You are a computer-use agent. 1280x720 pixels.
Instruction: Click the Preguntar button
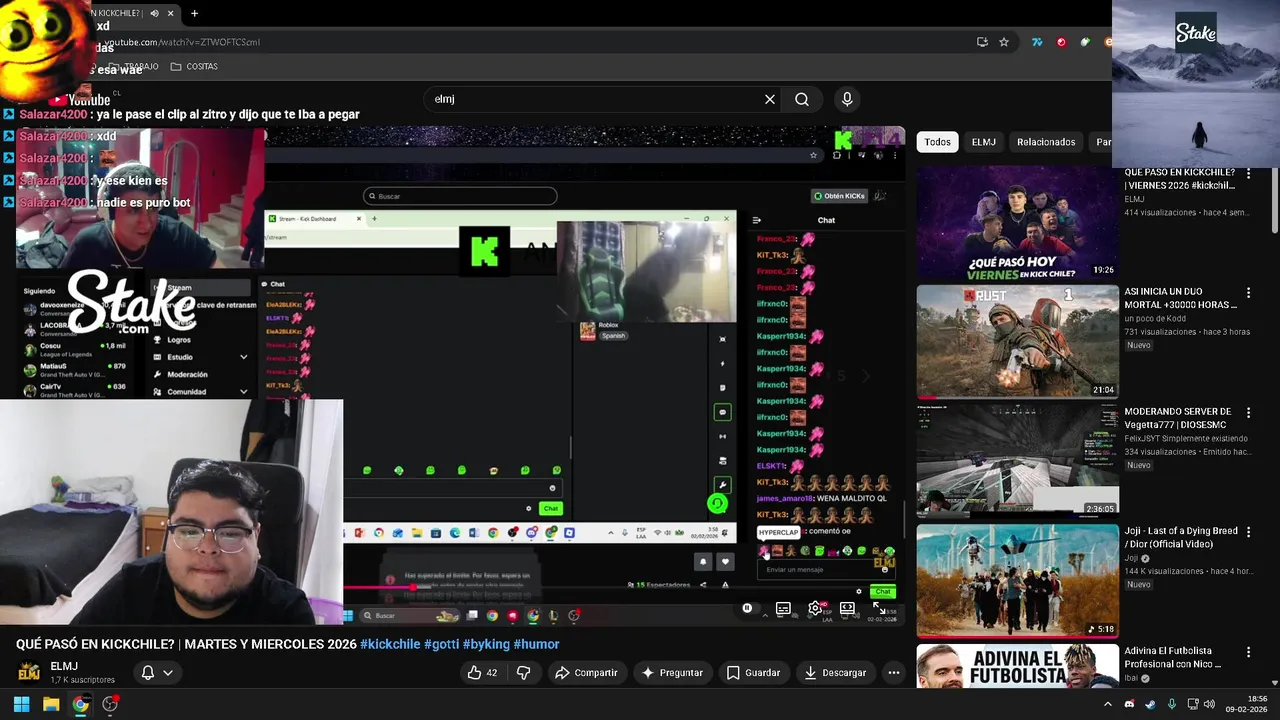tap(672, 673)
